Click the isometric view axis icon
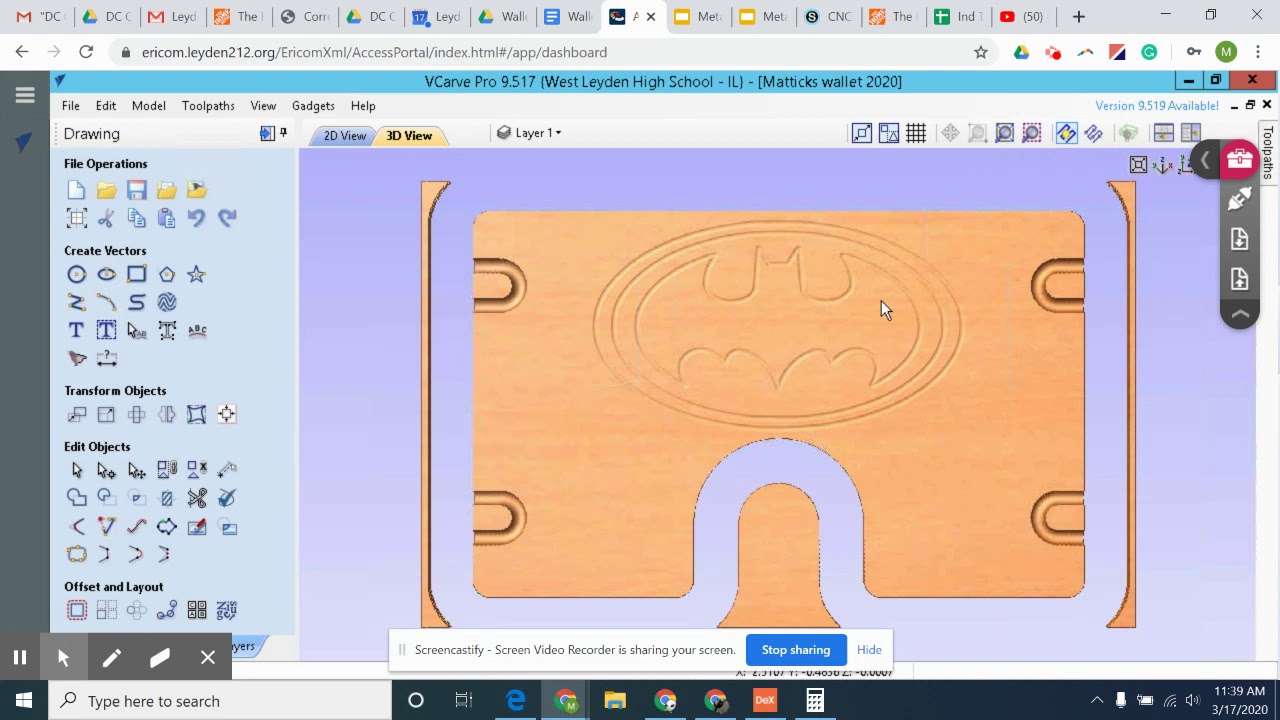1280x720 pixels. [x=1162, y=165]
